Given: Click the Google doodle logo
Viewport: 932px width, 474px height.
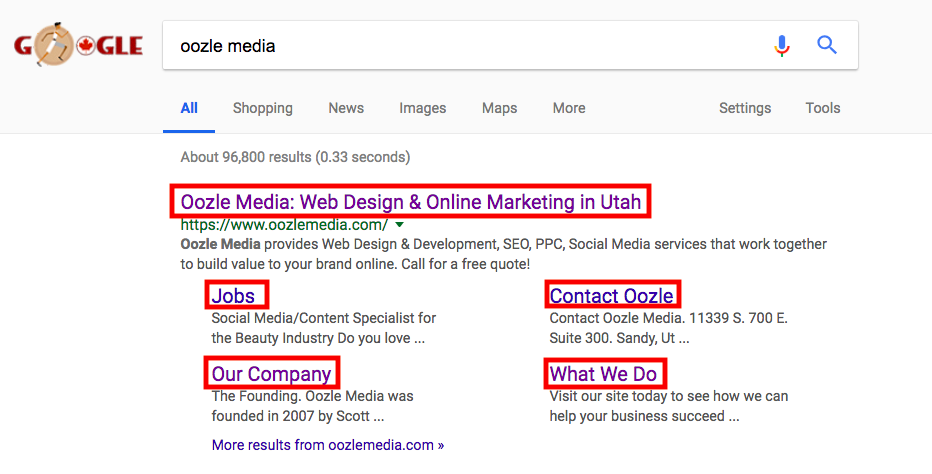Looking at the screenshot, I should [x=78, y=45].
